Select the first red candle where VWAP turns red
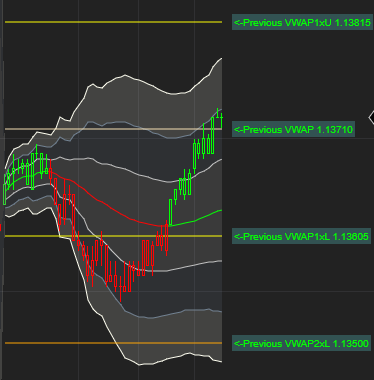The width and height of the screenshot is (374, 380). pyautogui.click(x=51, y=173)
